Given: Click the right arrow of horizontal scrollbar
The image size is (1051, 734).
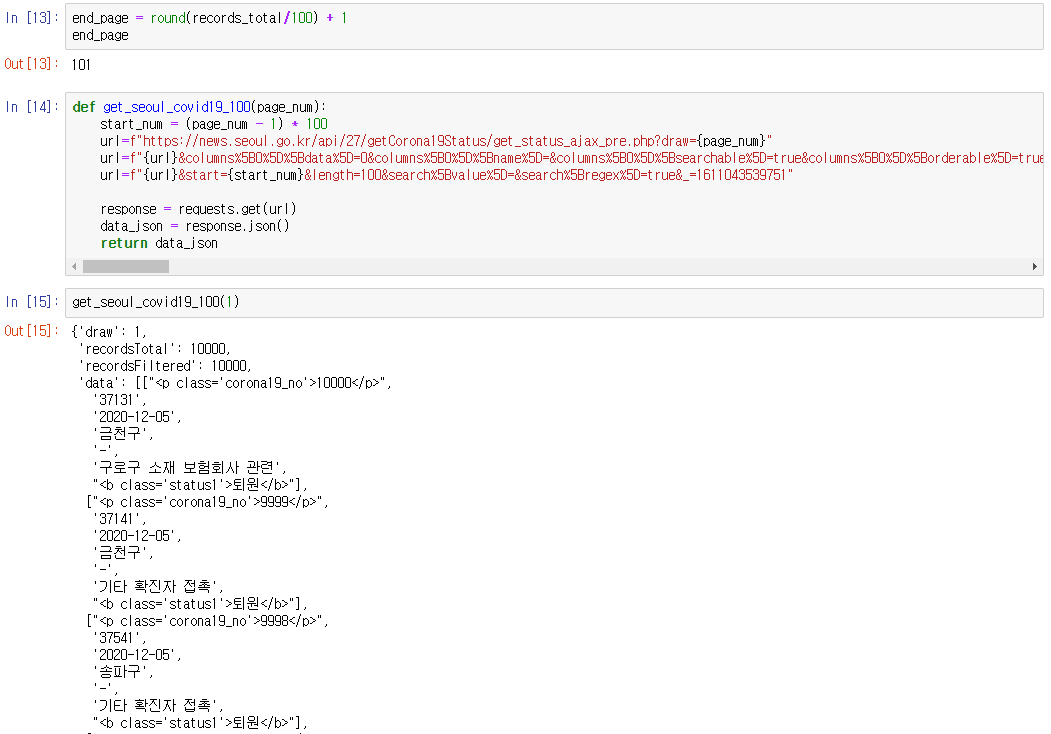Looking at the screenshot, I should click(x=1035, y=267).
